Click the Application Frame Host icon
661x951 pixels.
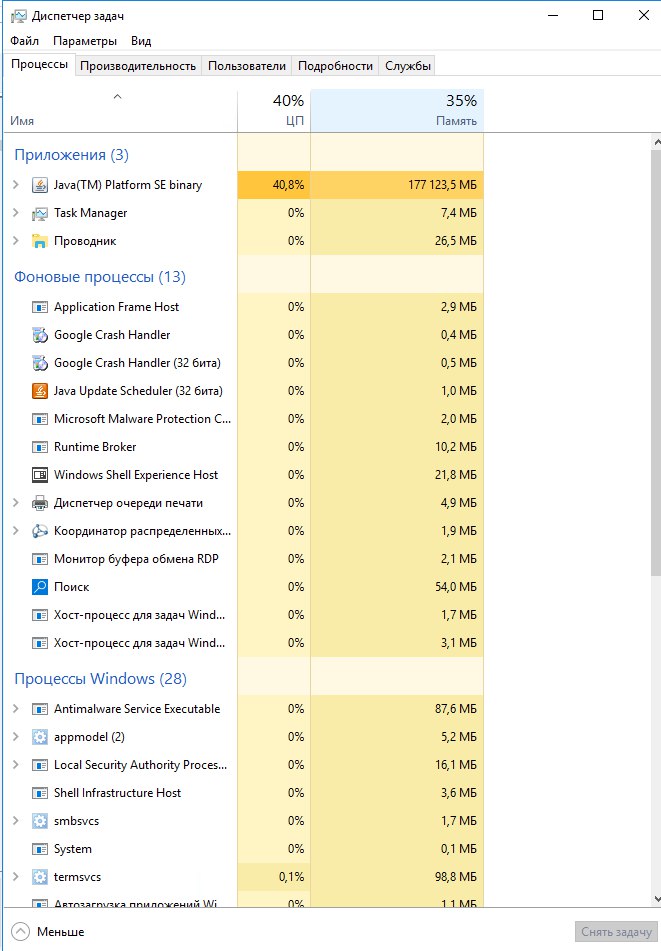coord(39,307)
